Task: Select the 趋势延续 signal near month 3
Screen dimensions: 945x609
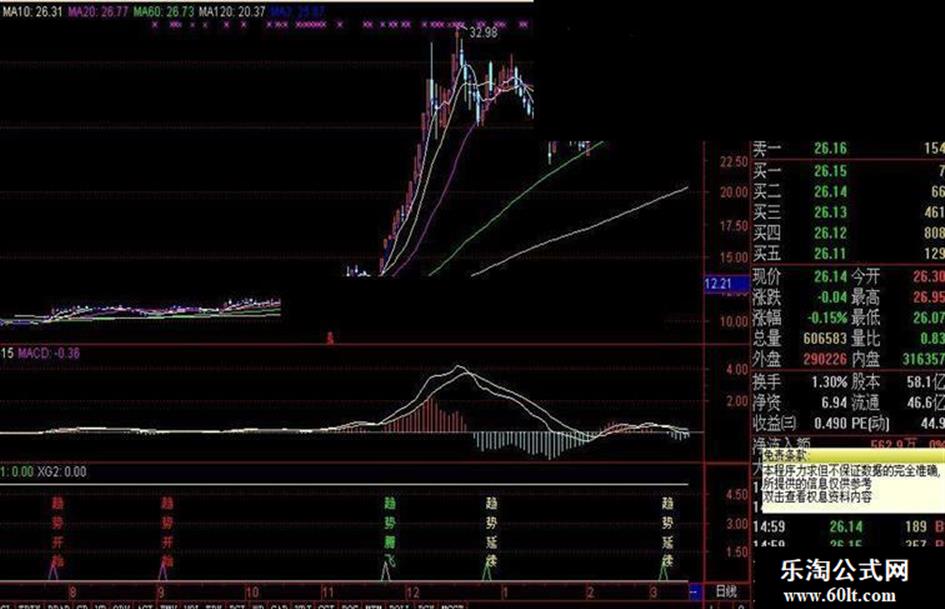Action: (x=667, y=534)
